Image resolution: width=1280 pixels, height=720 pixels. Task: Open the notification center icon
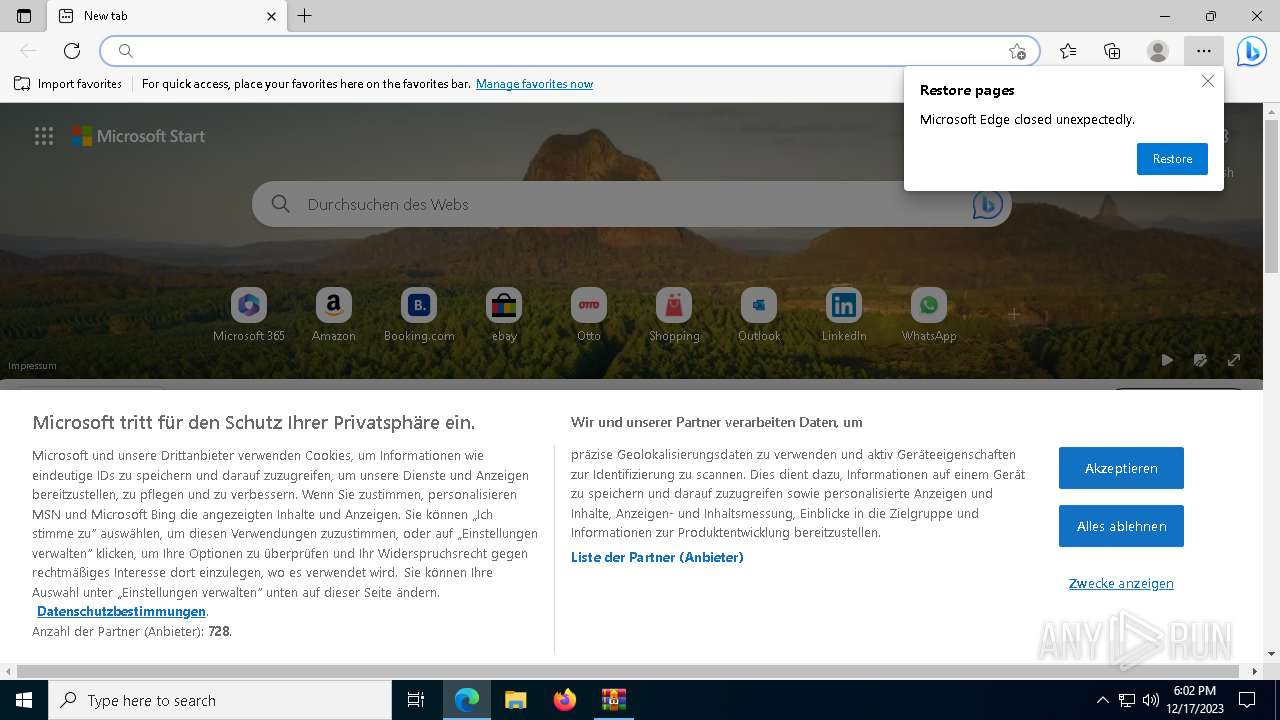tap(1247, 700)
